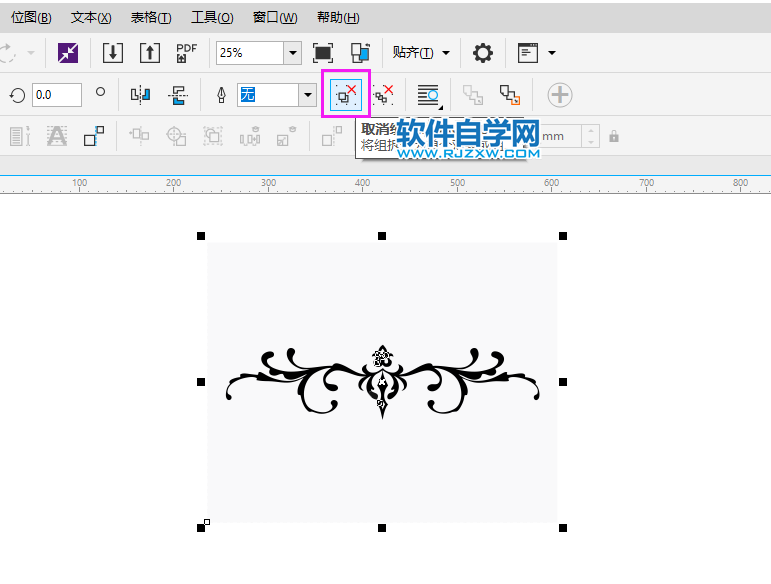The height and width of the screenshot is (584, 771).
Task: Click the greyed To front of layer icon
Action: [473, 95]
